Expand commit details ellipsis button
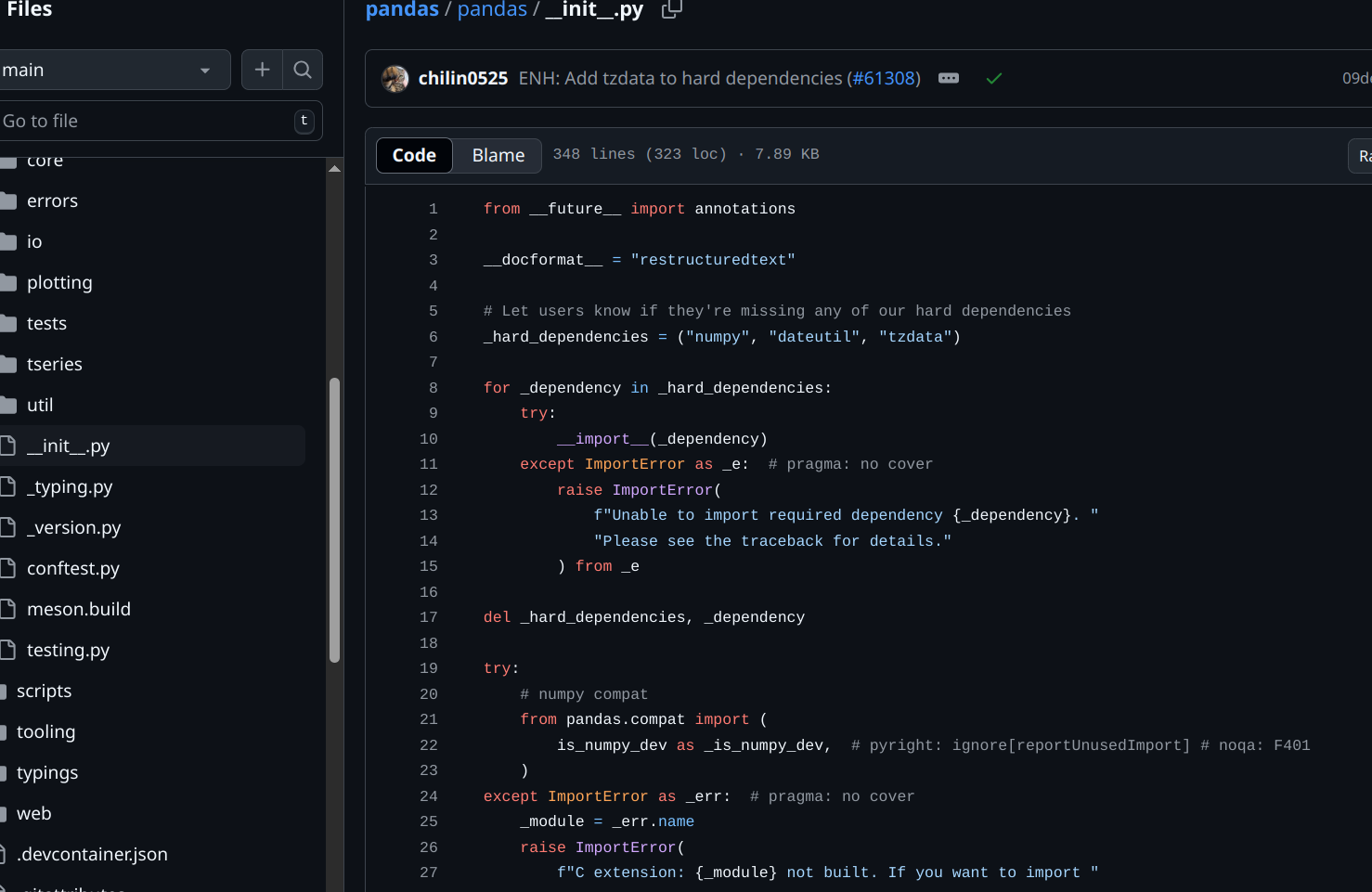Image resolution: width=1372 pixels, height=892 pixels. pyautogui.click(x=949, y=78)
